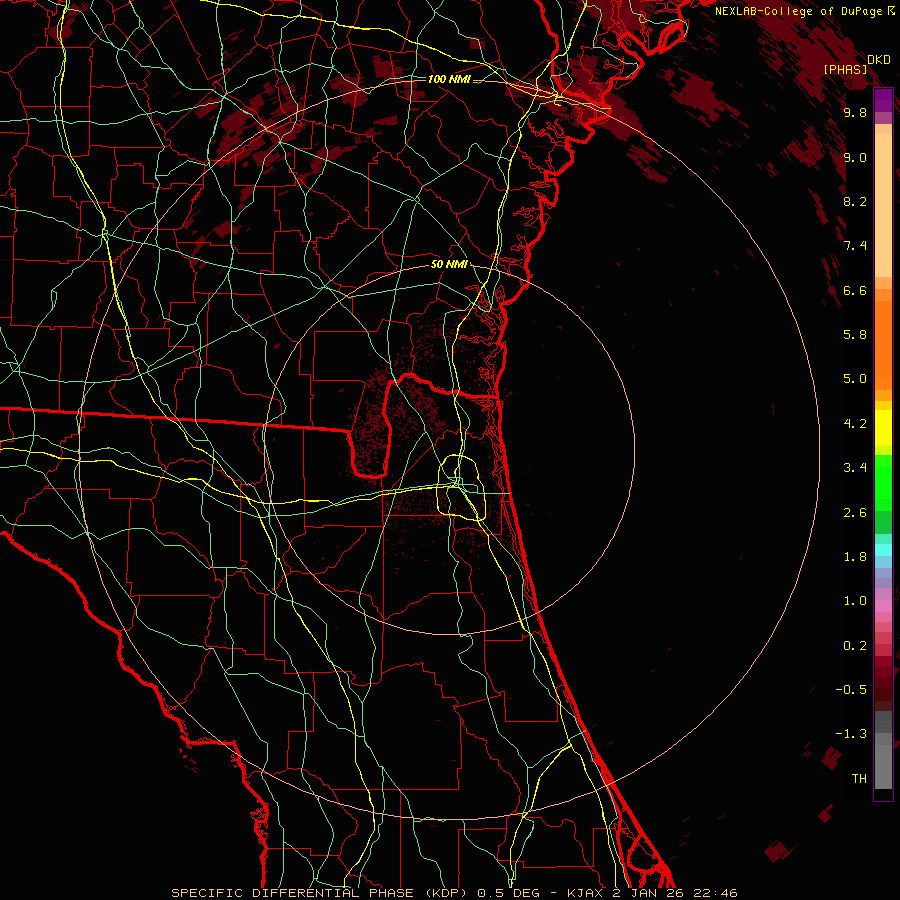Click the NEXLAB-College of DuPage label

point(798,11)
